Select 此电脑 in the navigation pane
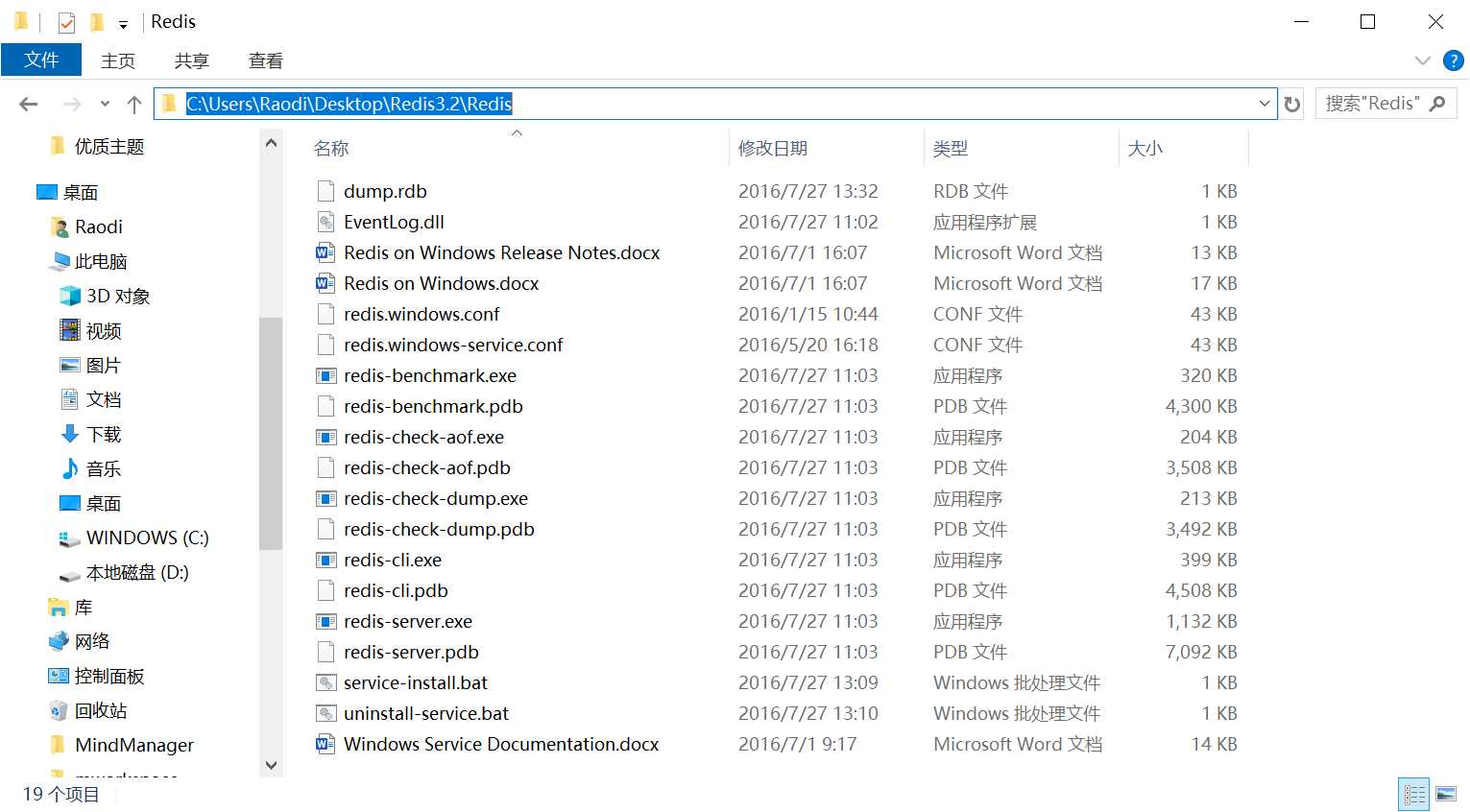This screenshot has width=1470, height=812. click(x=87, y=261)
